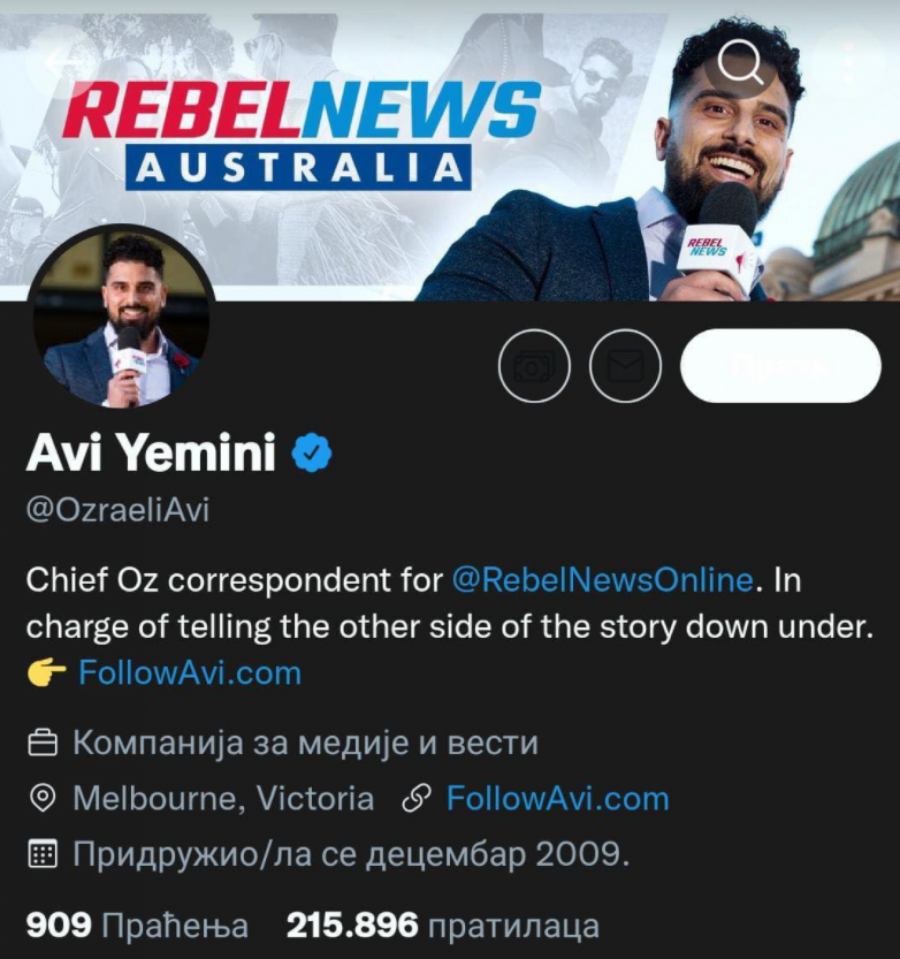Image resolution: width=900 pixels, height=959 pixels.
Task: Send a direct message via envelope icon
Action: (x=625, y=366)
